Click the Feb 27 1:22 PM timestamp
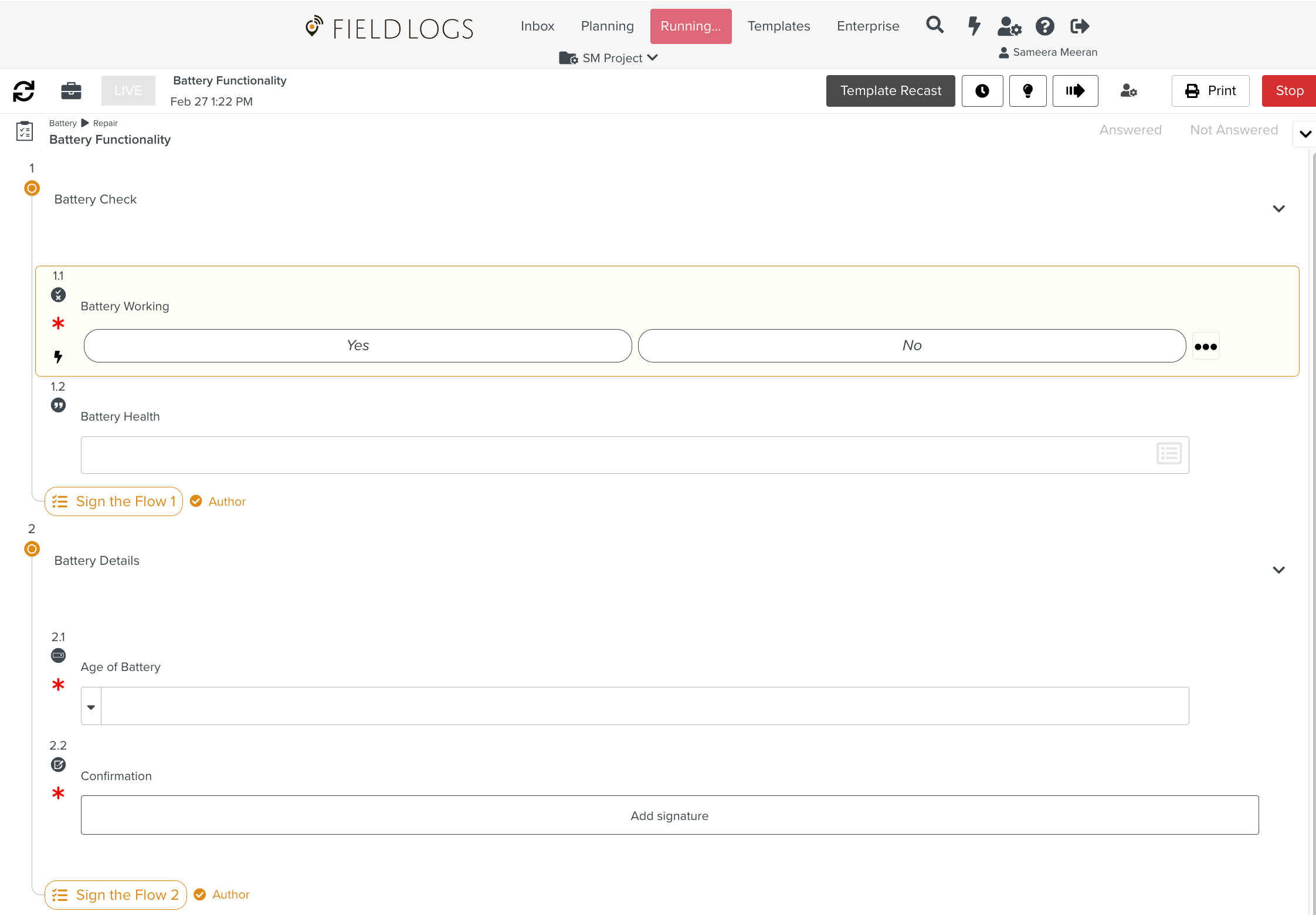This screenshot has height=915, width=1316. pos(212,101)
